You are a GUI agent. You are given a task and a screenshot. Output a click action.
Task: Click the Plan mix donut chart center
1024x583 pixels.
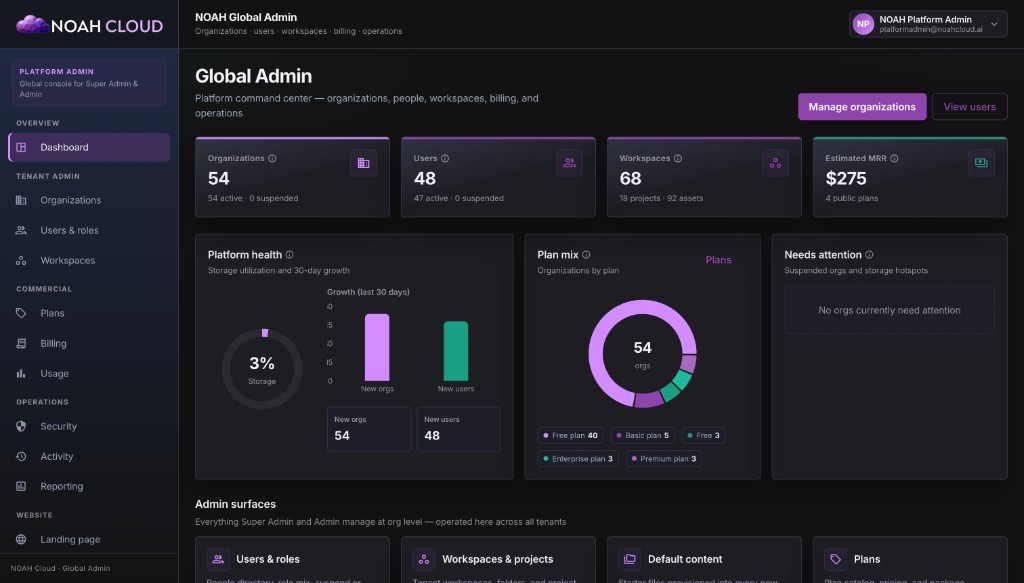643,354
